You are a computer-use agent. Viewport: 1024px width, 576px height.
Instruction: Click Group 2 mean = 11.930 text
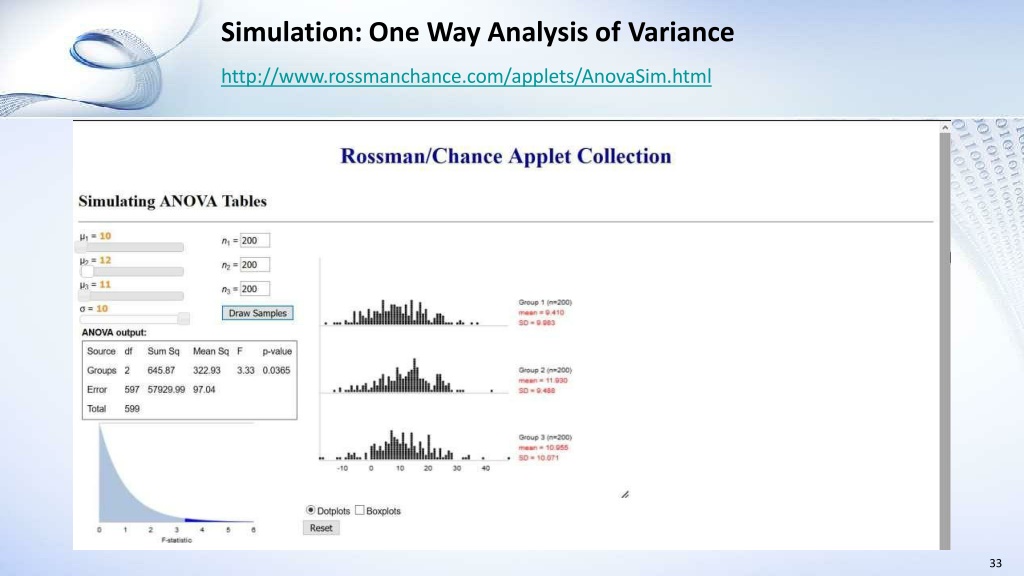click(543, 381)
